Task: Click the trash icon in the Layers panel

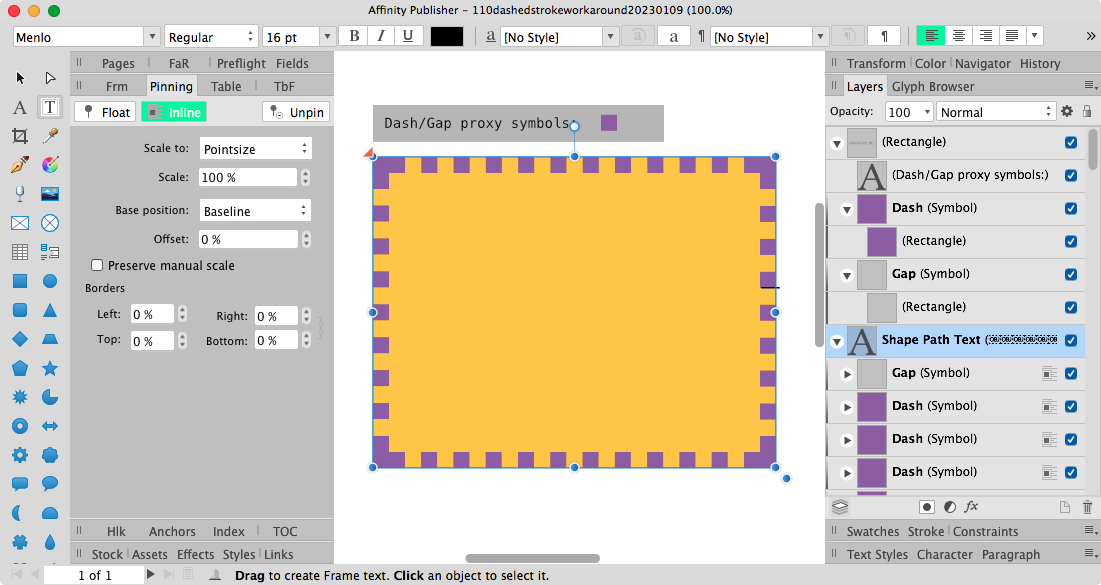Action: tap(1087, 507)
